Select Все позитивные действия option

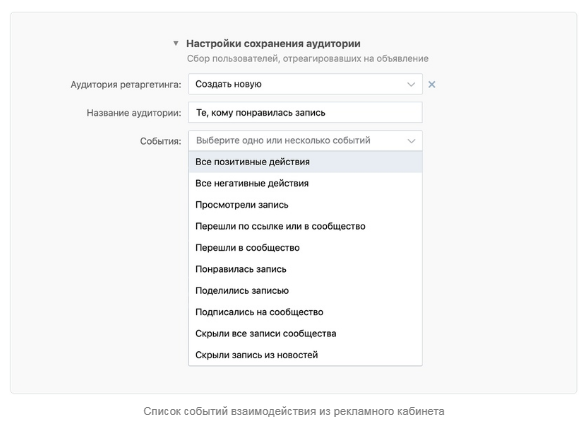click(x=305, y=162)
